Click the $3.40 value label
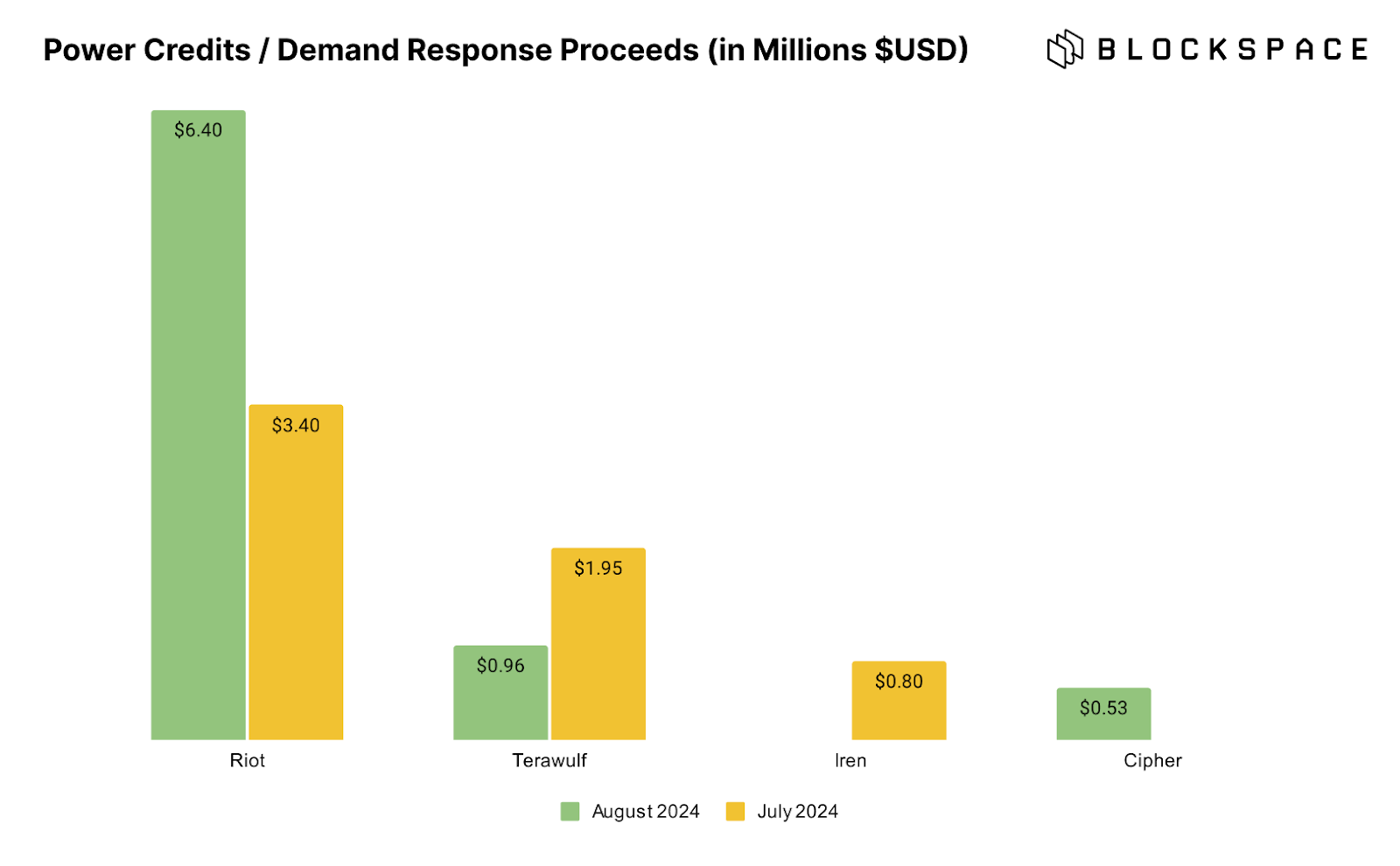The width and height of the screenshot is (1400, 866). point(296,426)
